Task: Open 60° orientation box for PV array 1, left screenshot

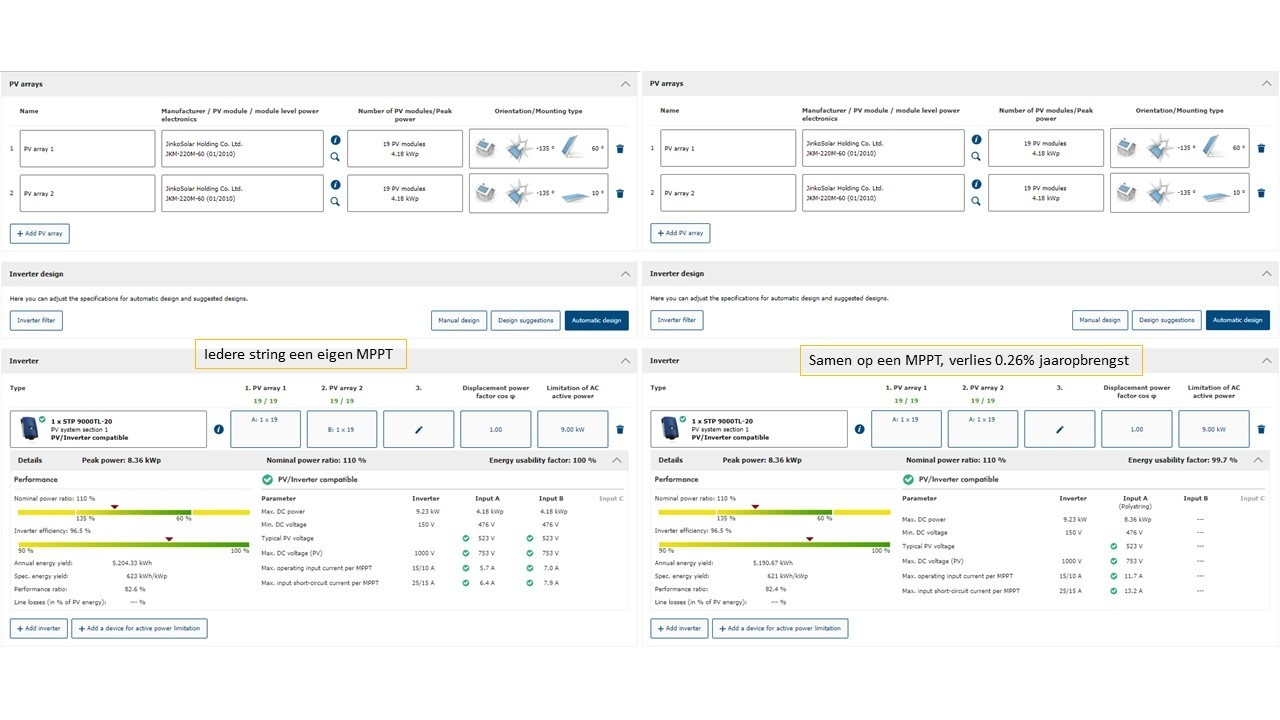Action: [539, 148]
